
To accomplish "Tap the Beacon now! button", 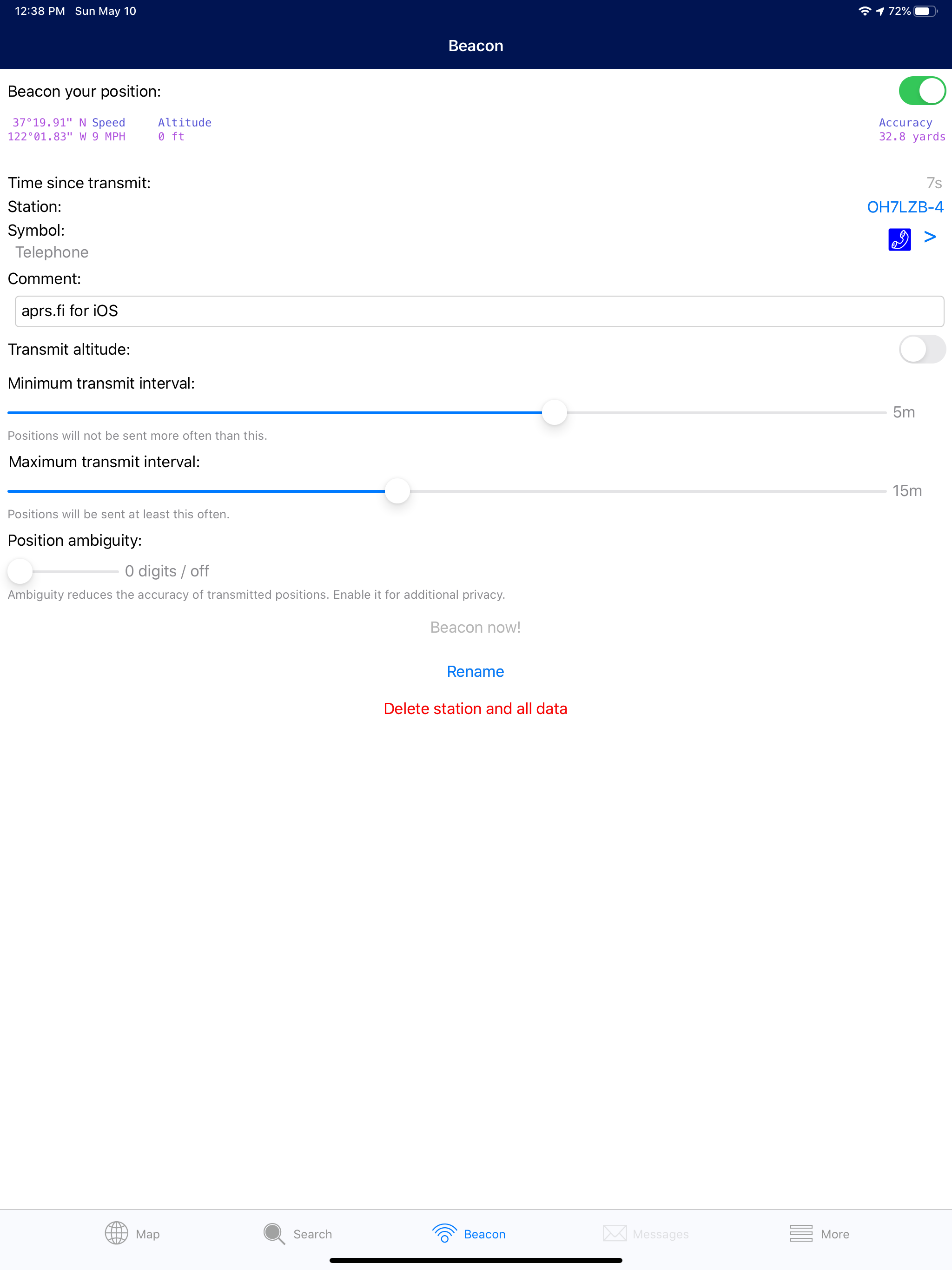I will coord(476,628).
